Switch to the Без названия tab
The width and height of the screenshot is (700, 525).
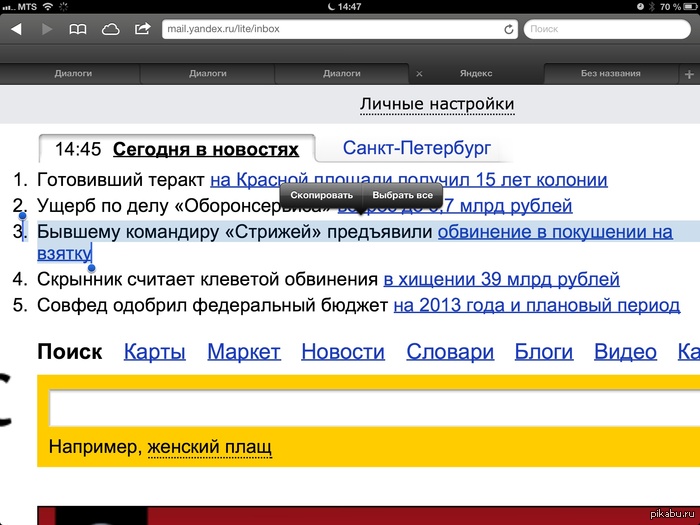tap(610, 74)
